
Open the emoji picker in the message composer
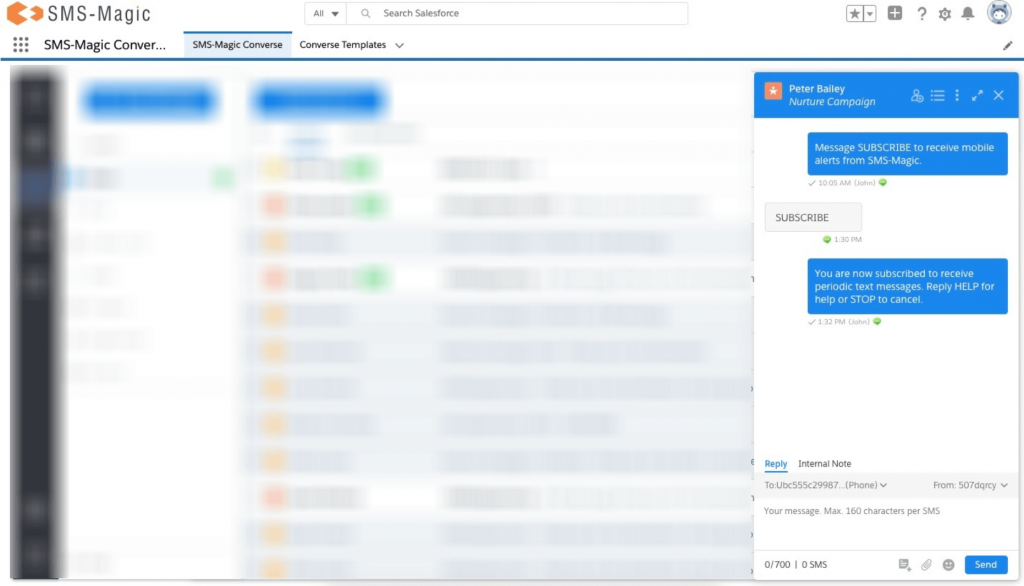click(948, 564)
